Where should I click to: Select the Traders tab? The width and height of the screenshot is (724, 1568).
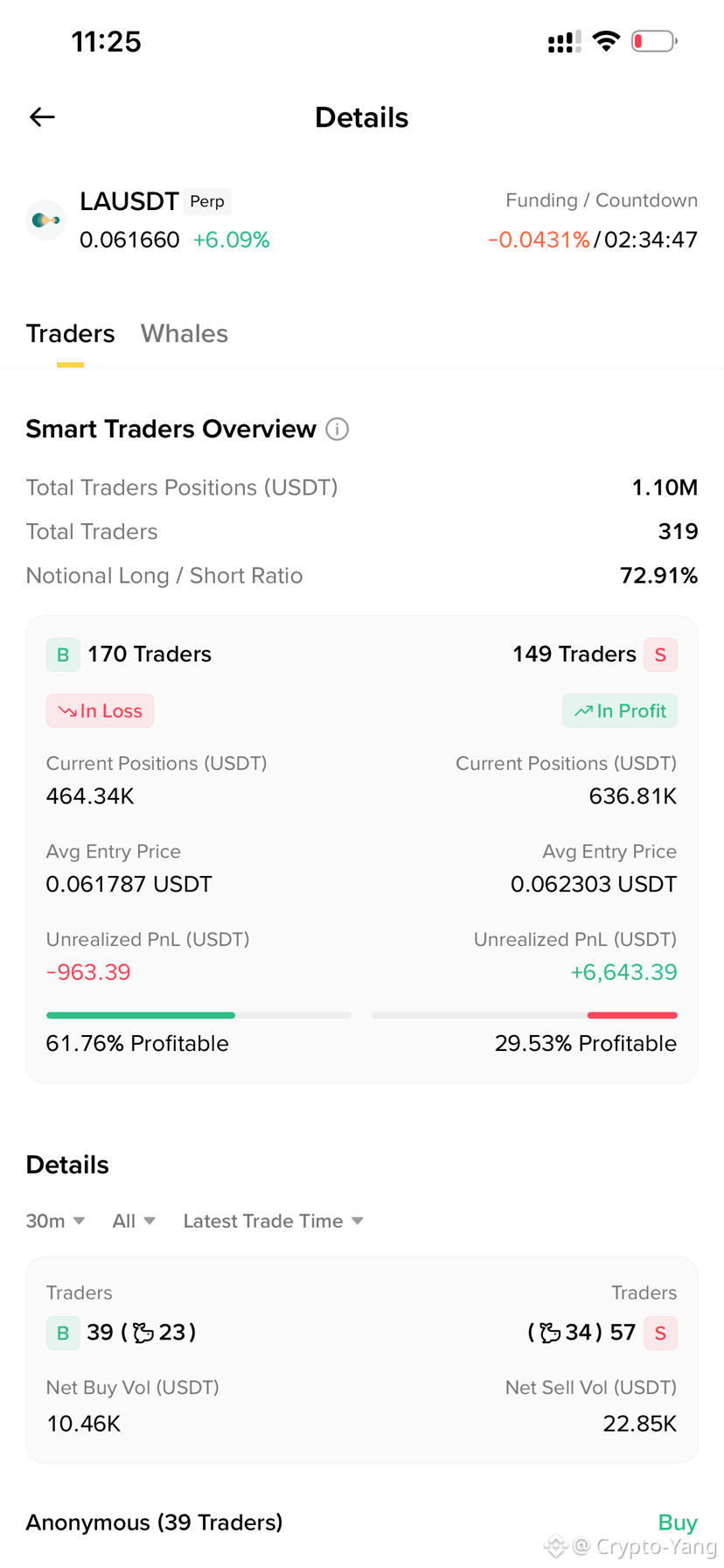70,333
